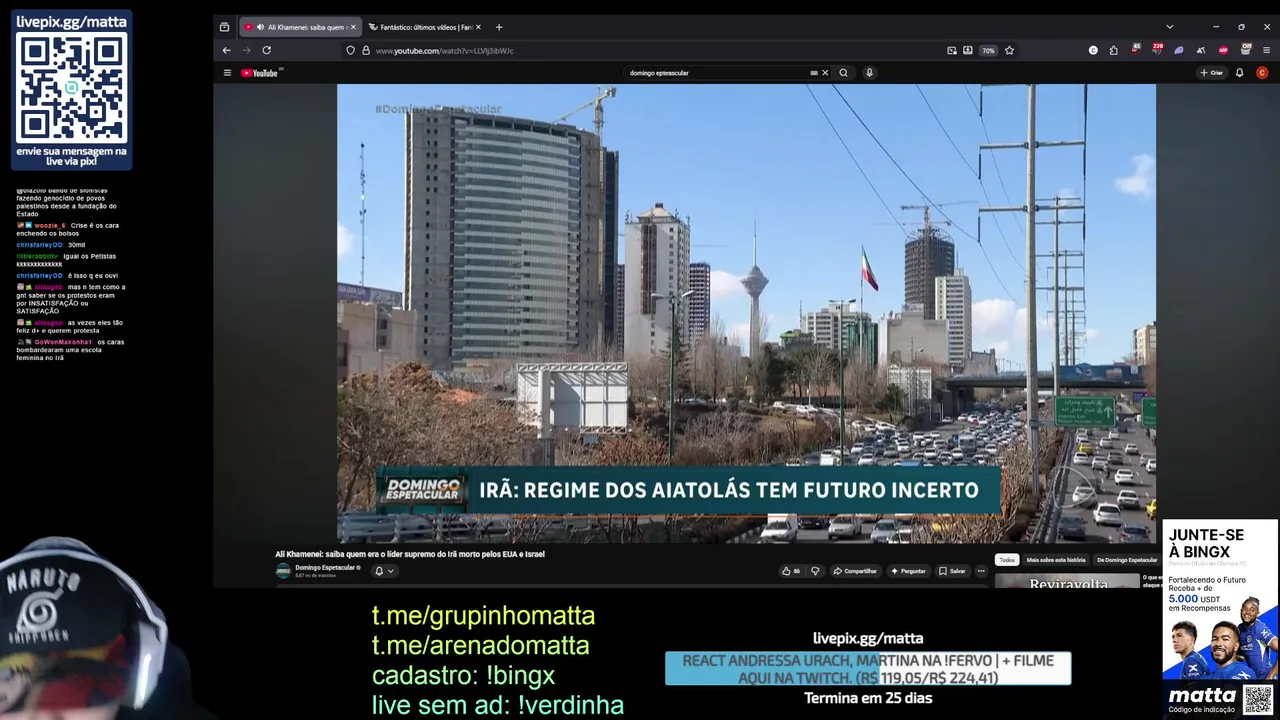The width and height of the screenshot is (1280, 720).
Task: Click the browser forward arrow
Action: click(246, 50)
